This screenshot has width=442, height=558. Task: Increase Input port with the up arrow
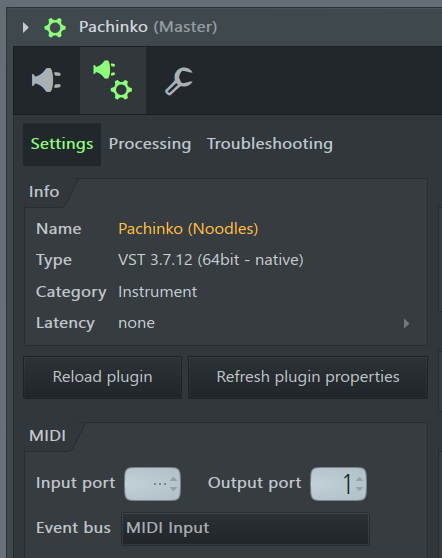[173, 479]
